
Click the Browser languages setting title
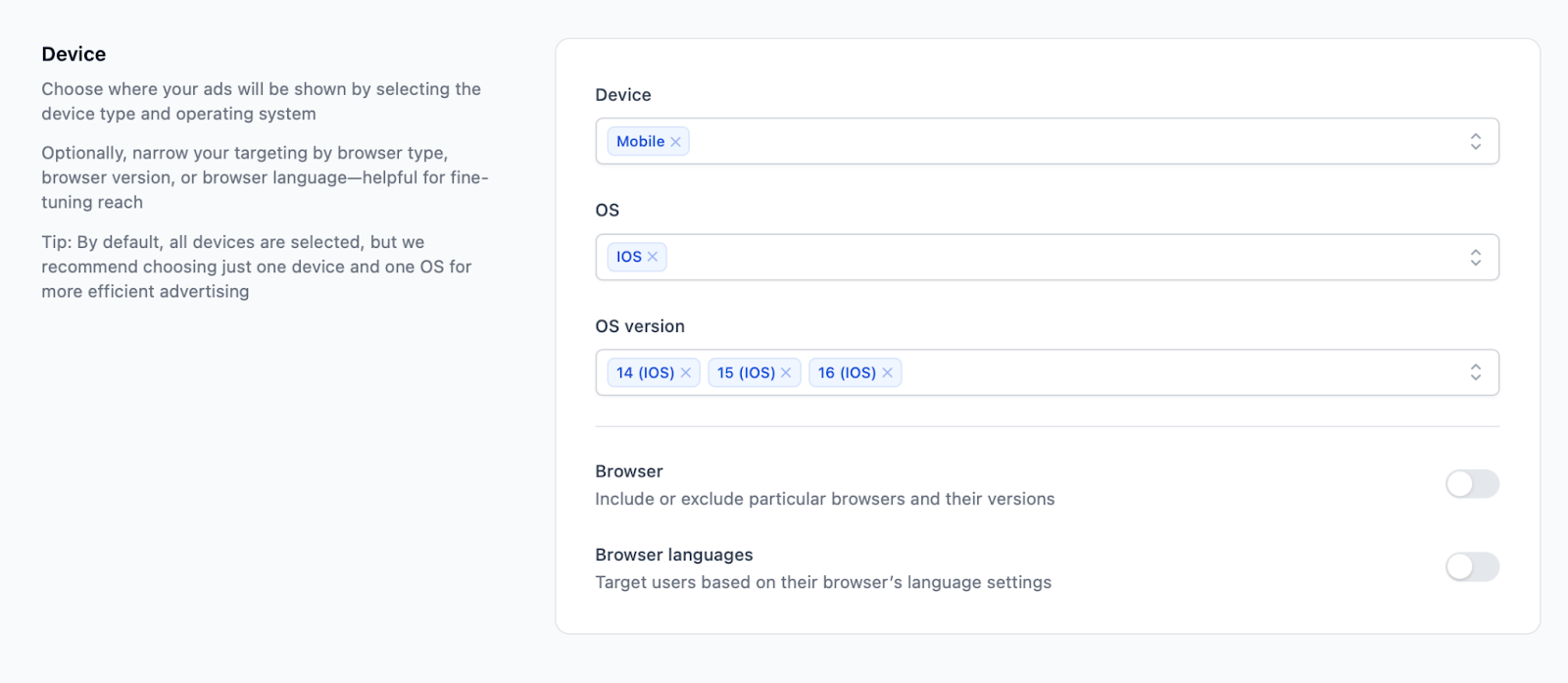click(x=673, y=555)
